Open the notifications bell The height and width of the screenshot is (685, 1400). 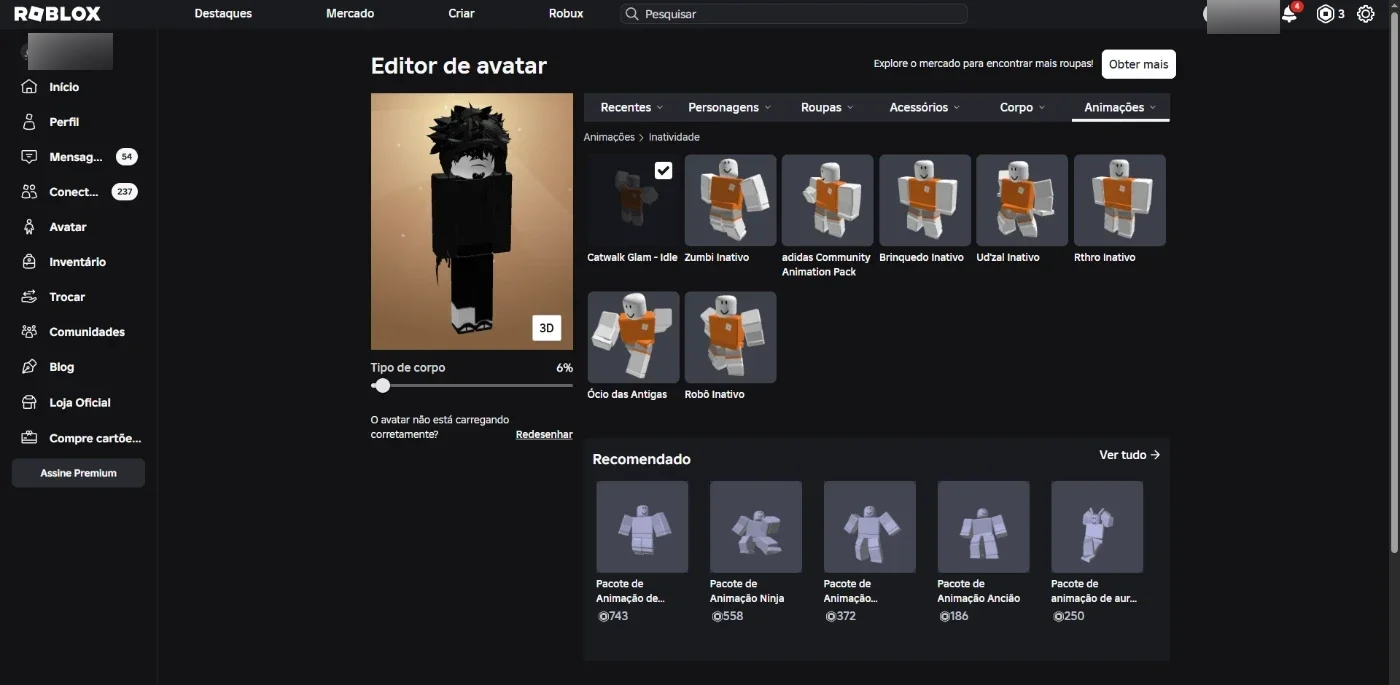[x=1289, y=14]
